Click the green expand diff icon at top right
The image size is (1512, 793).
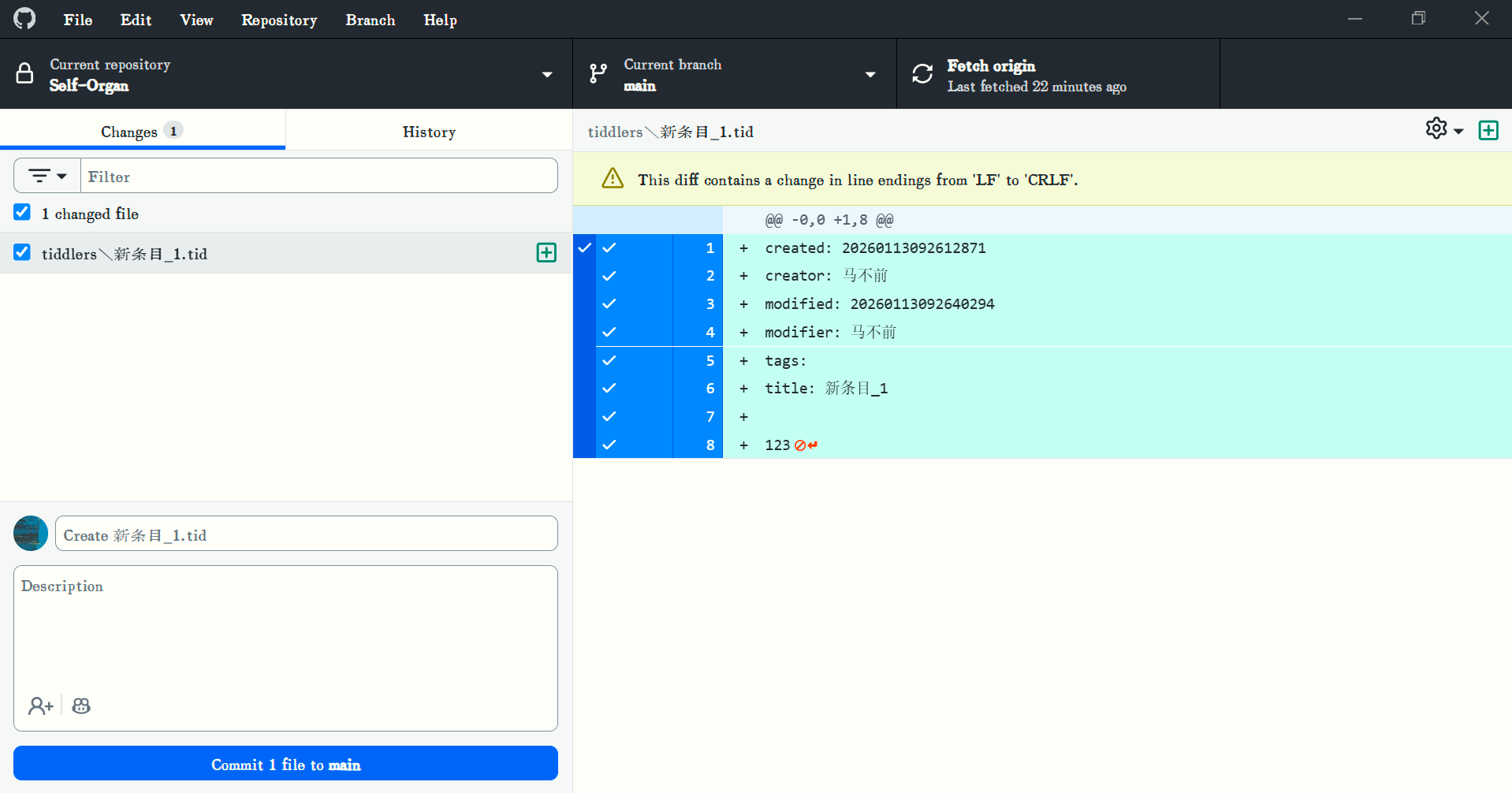1488,130
